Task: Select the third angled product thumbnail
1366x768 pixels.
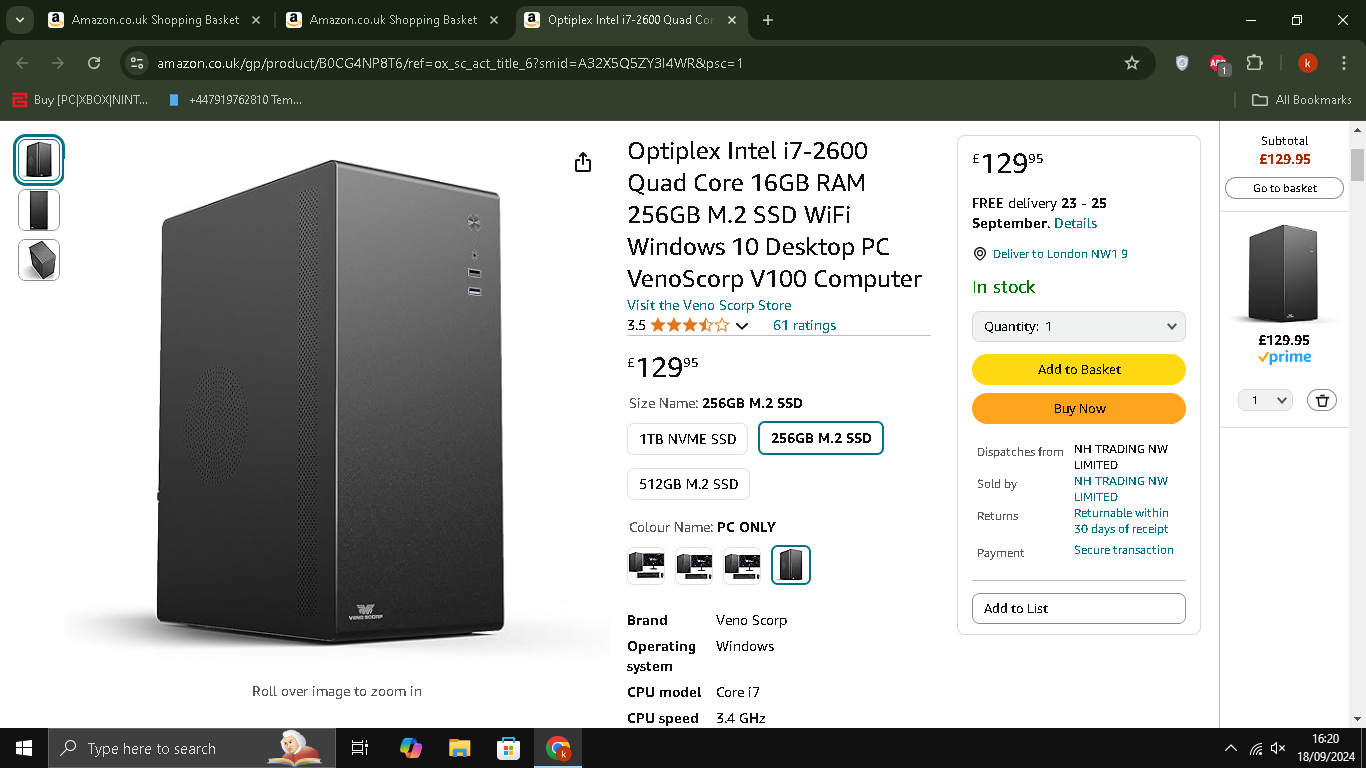Action: tap(39, 260)
